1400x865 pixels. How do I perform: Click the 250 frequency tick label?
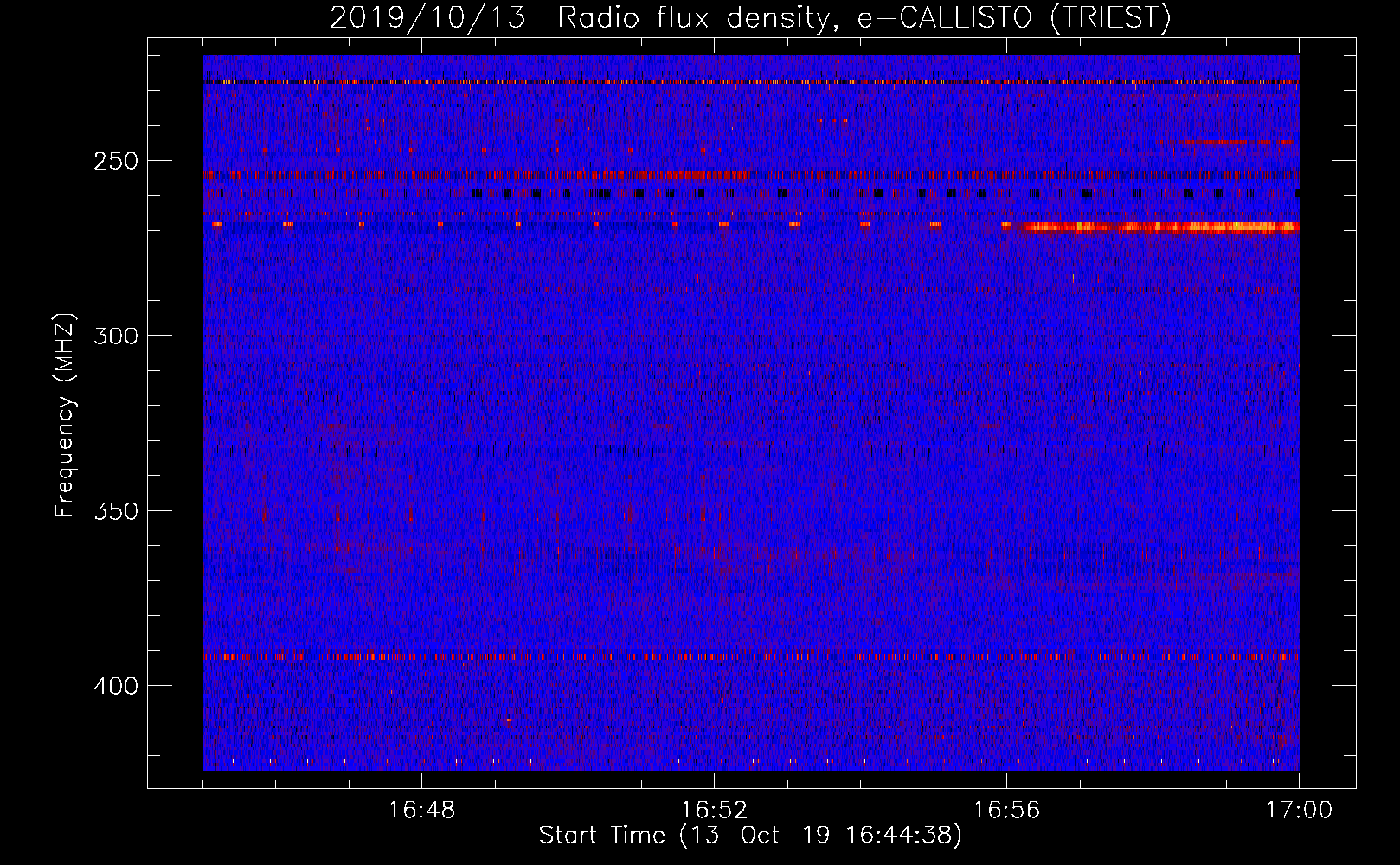tap(116, 162)
